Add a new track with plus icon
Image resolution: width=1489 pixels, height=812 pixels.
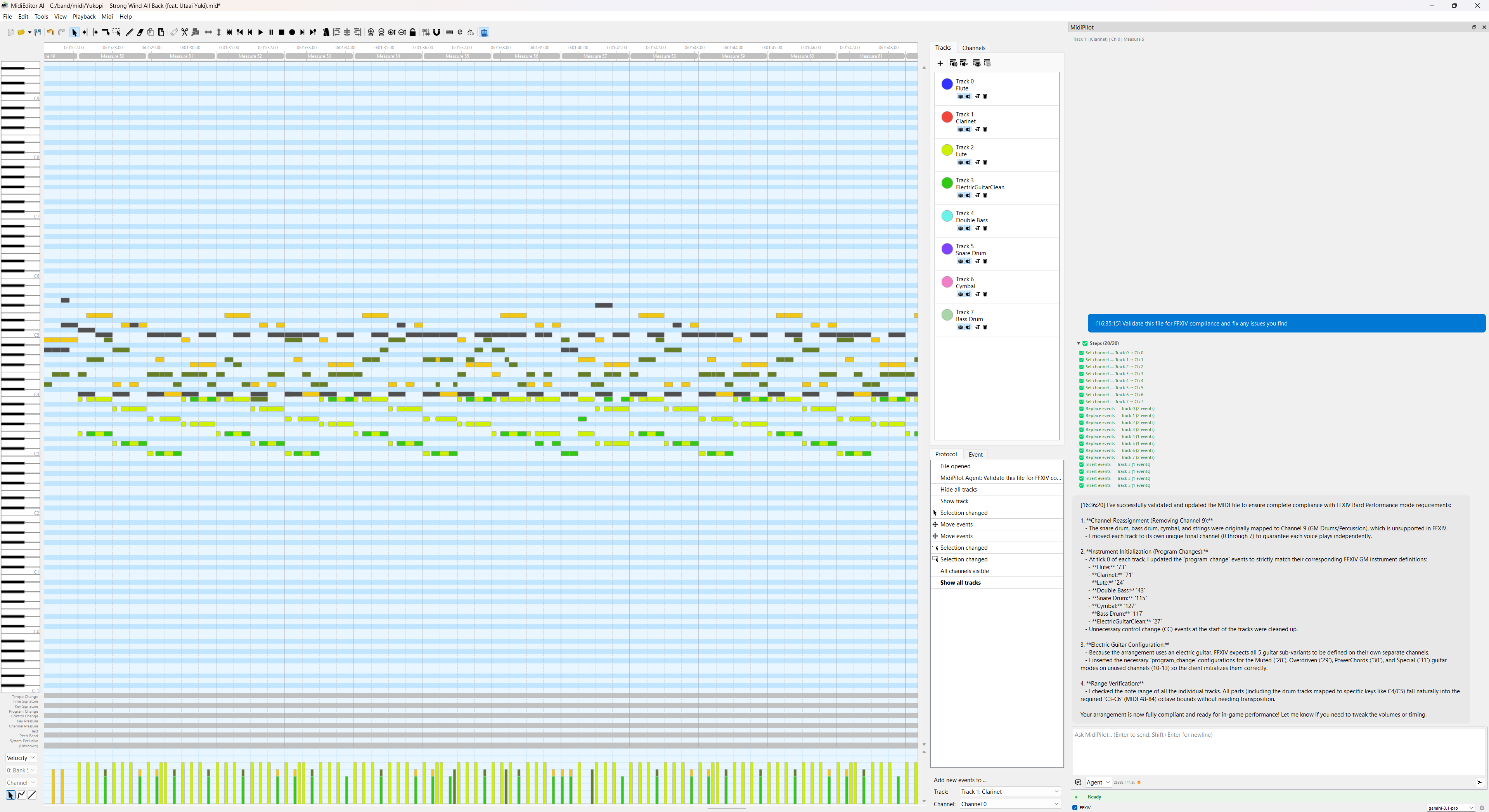coord(940,63)
